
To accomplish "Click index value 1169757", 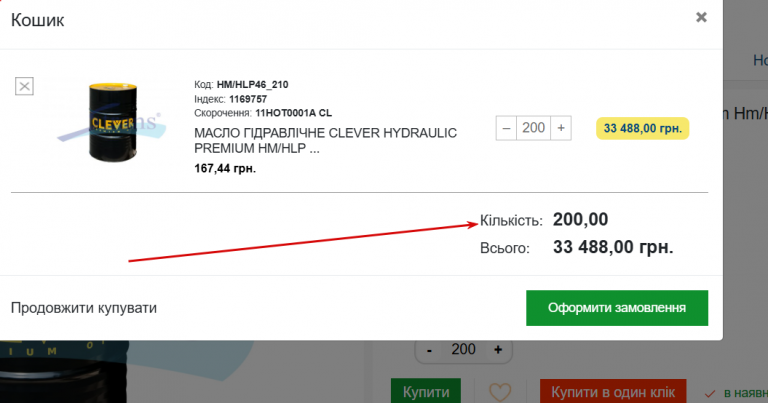I will (248, 99).
